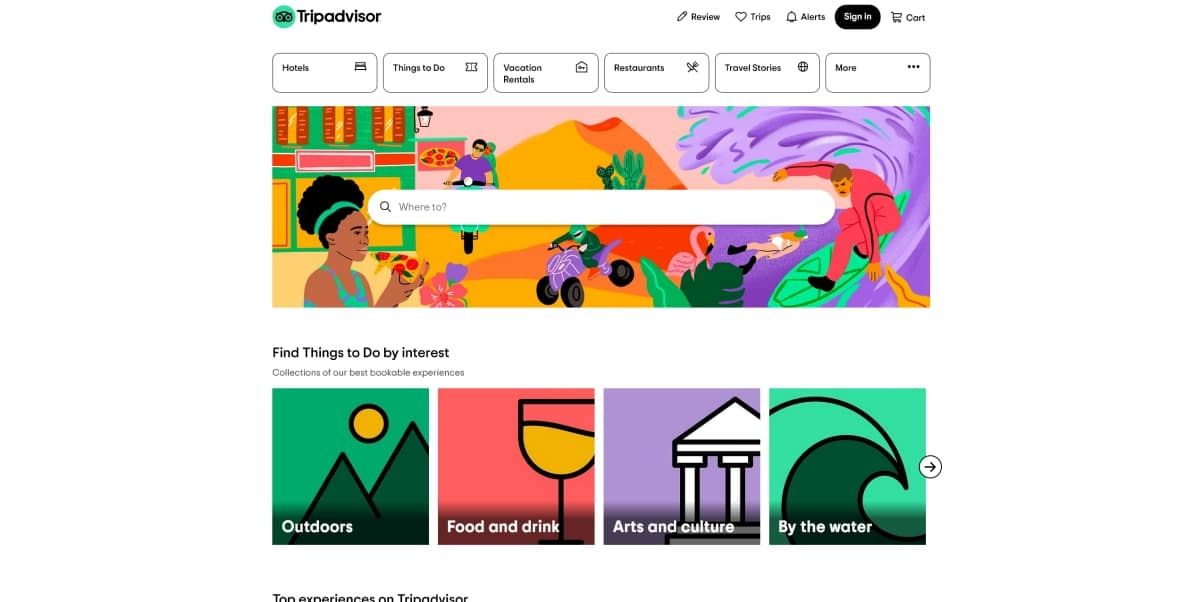
Task: Click the magnifier icon in search bar
Action: click(385, 207)
